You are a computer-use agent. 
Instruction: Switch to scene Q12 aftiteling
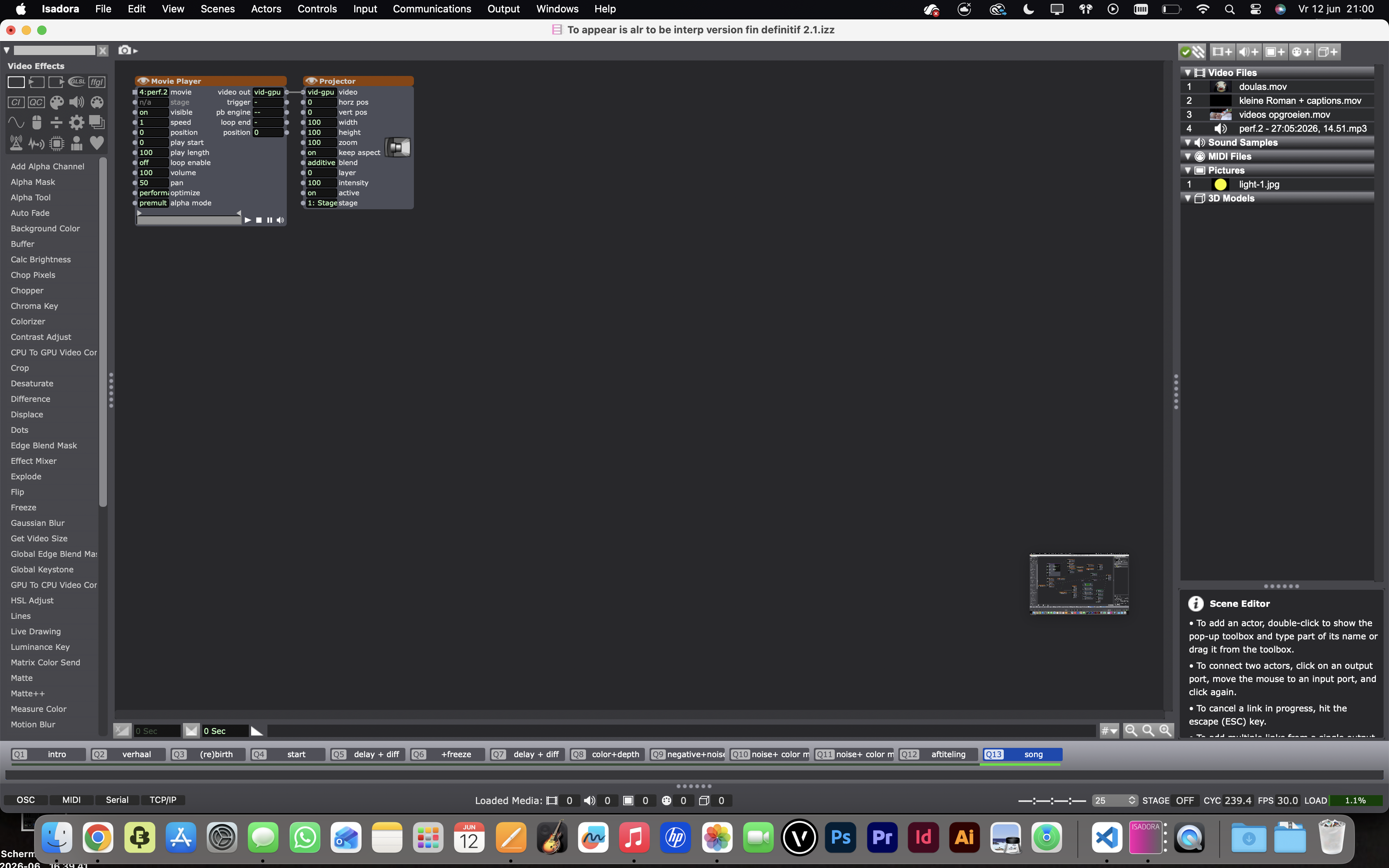[x=938, y=754]
